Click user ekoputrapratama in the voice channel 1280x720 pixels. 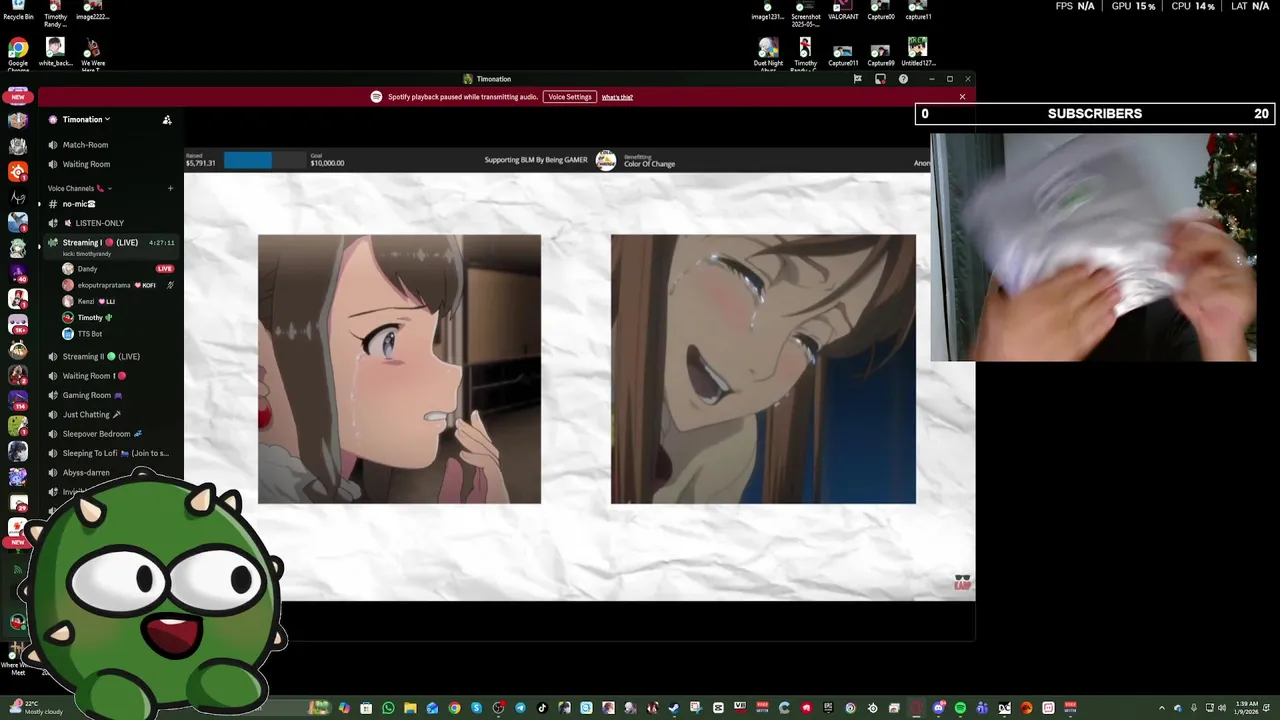pyautogui.click(x=104, y=285)
